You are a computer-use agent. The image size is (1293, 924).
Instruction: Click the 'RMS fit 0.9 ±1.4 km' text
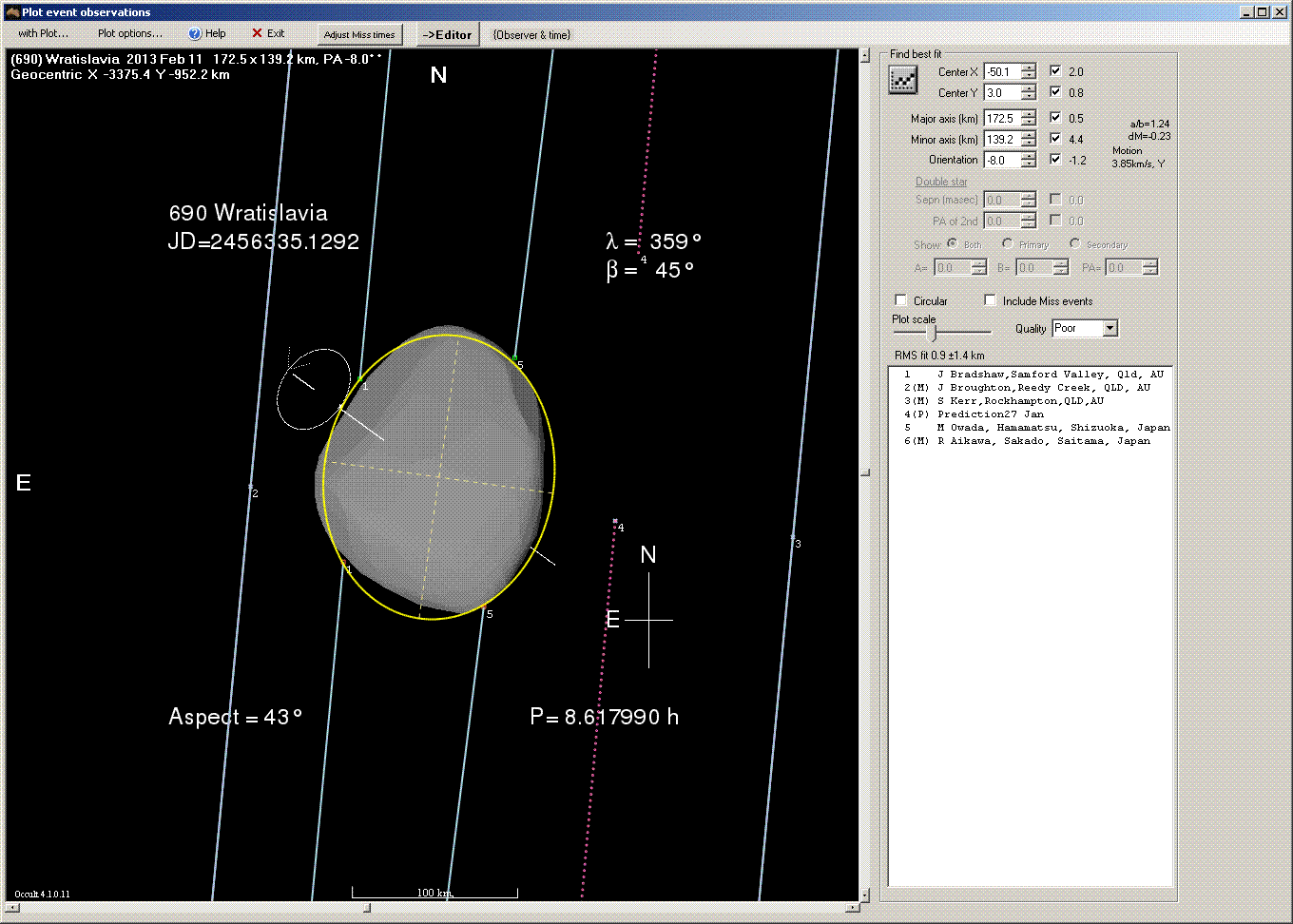point(939,356)
